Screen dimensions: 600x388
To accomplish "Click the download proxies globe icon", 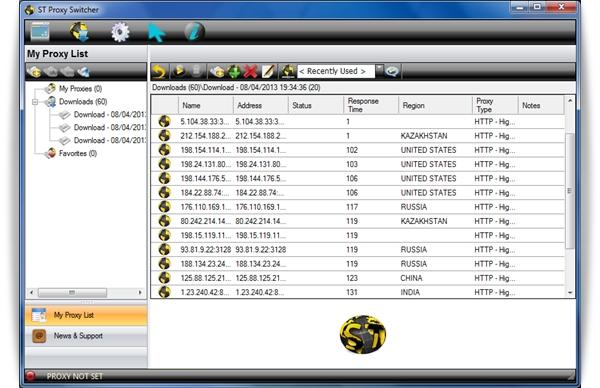I will [80, 32].
